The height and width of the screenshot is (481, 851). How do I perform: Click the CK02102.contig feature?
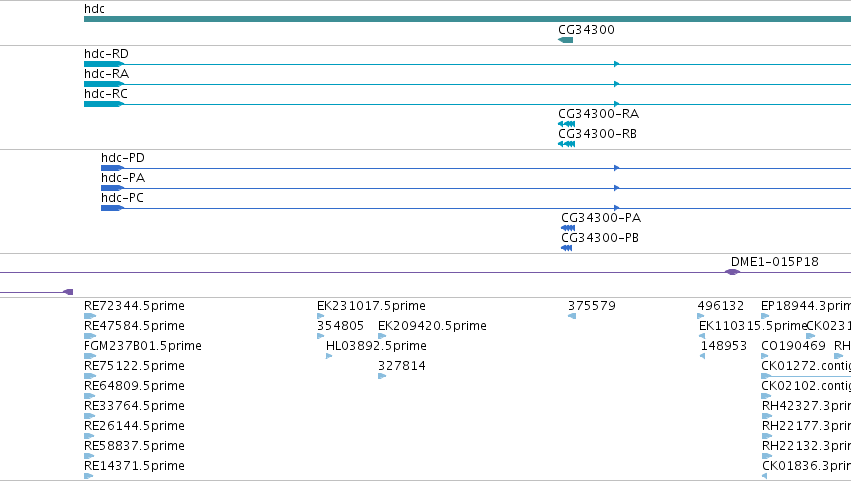coord(766,396)
